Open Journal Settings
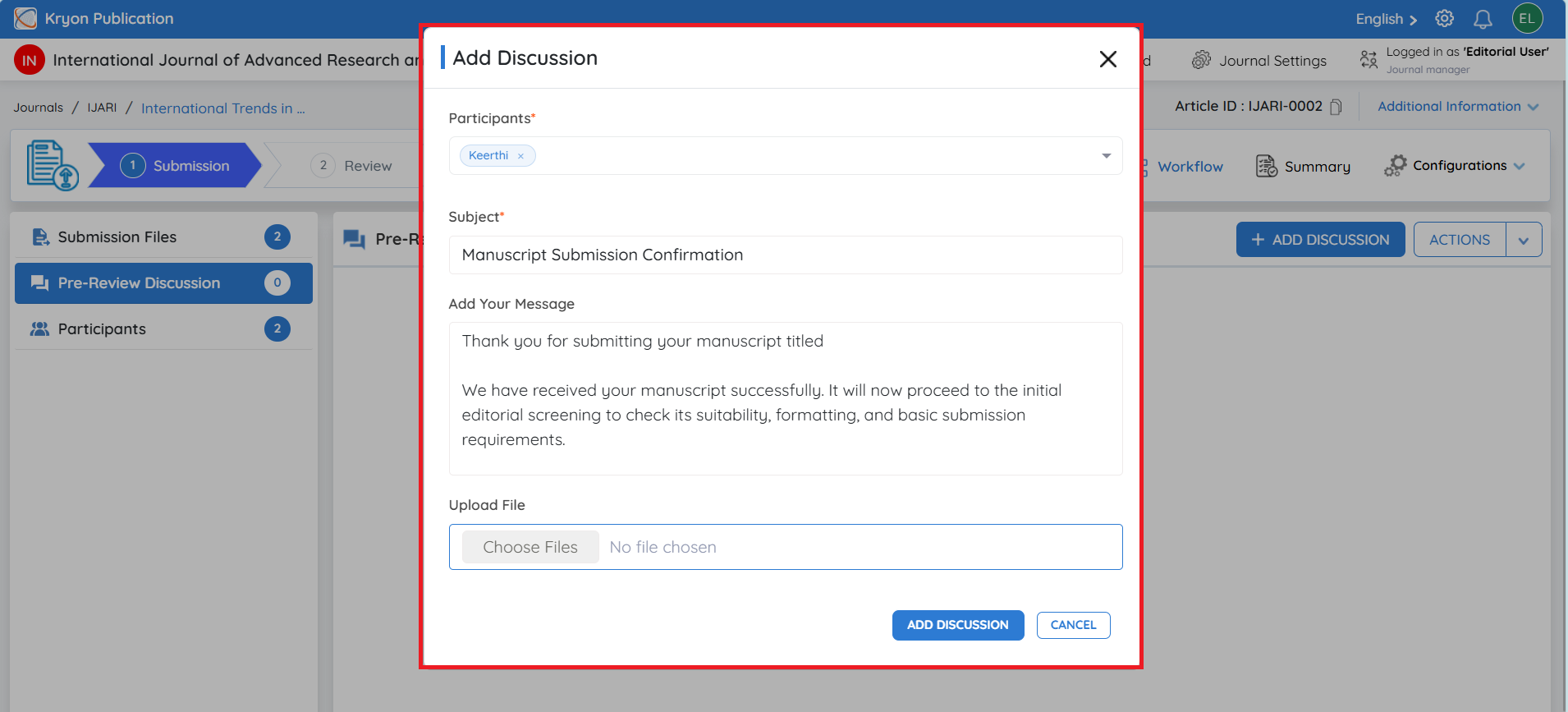1568x712 pixels. click(1259, 61)
